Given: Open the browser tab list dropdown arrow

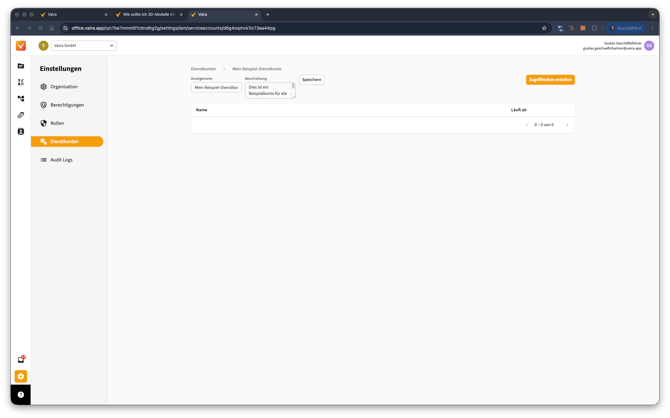Looking at the screenshot, I should (653, 14).
